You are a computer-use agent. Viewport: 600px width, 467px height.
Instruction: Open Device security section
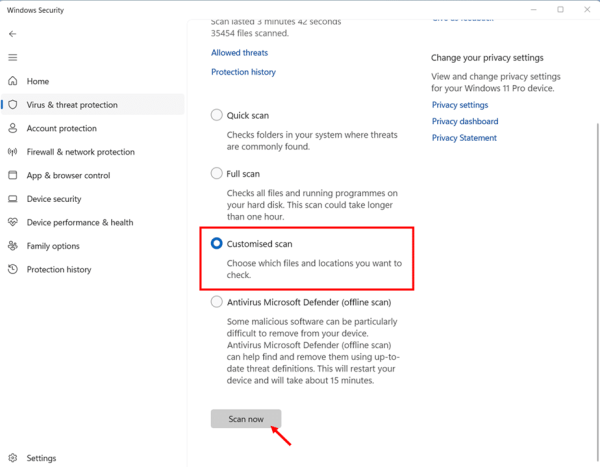[x=93, y=199]
